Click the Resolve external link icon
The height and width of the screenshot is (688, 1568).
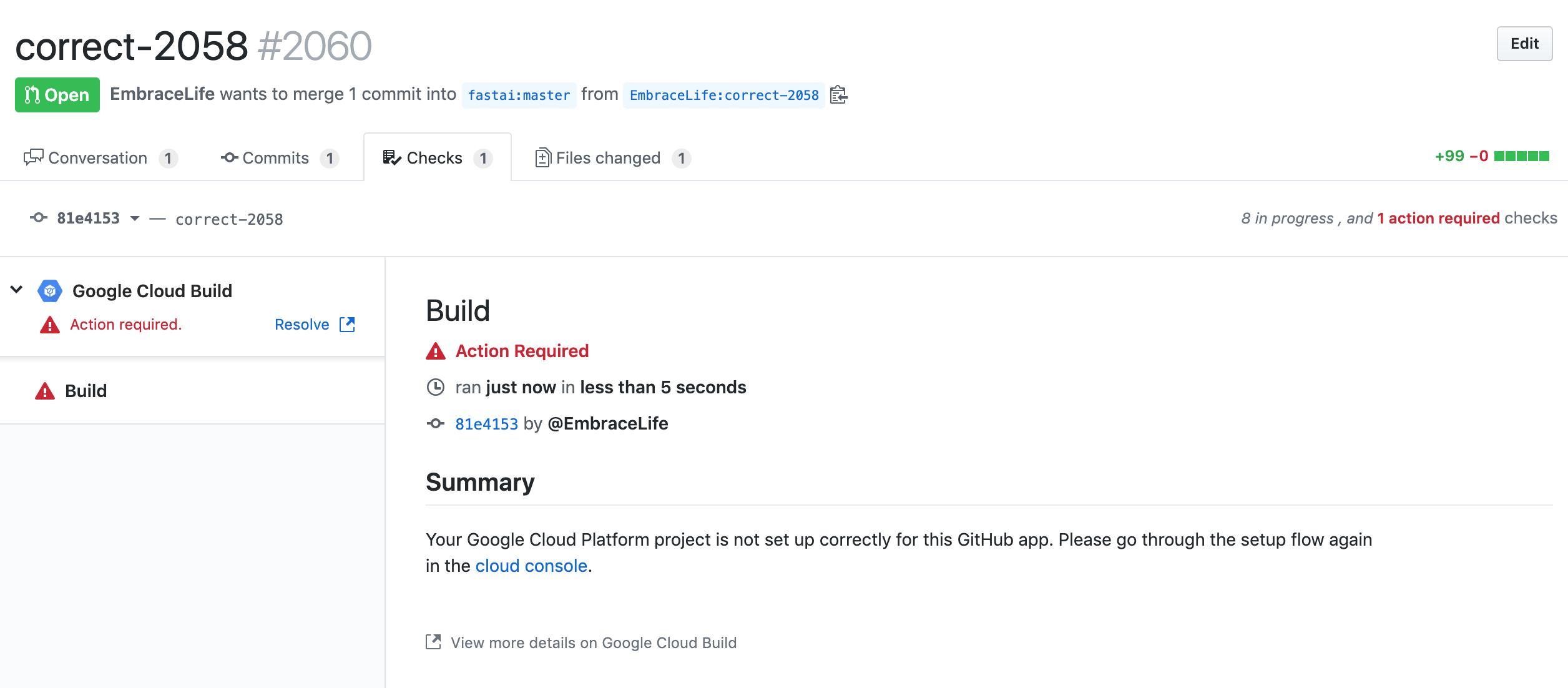347,325
